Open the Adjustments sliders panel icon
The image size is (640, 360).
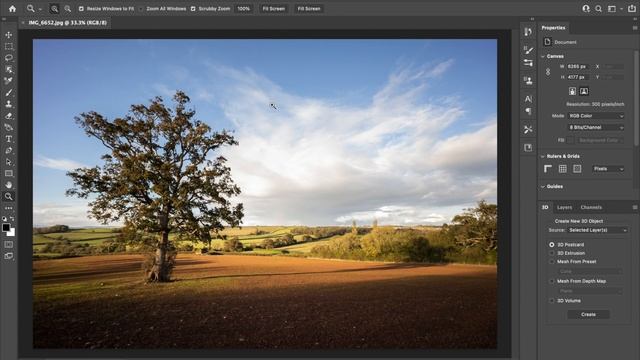point(528,63)
